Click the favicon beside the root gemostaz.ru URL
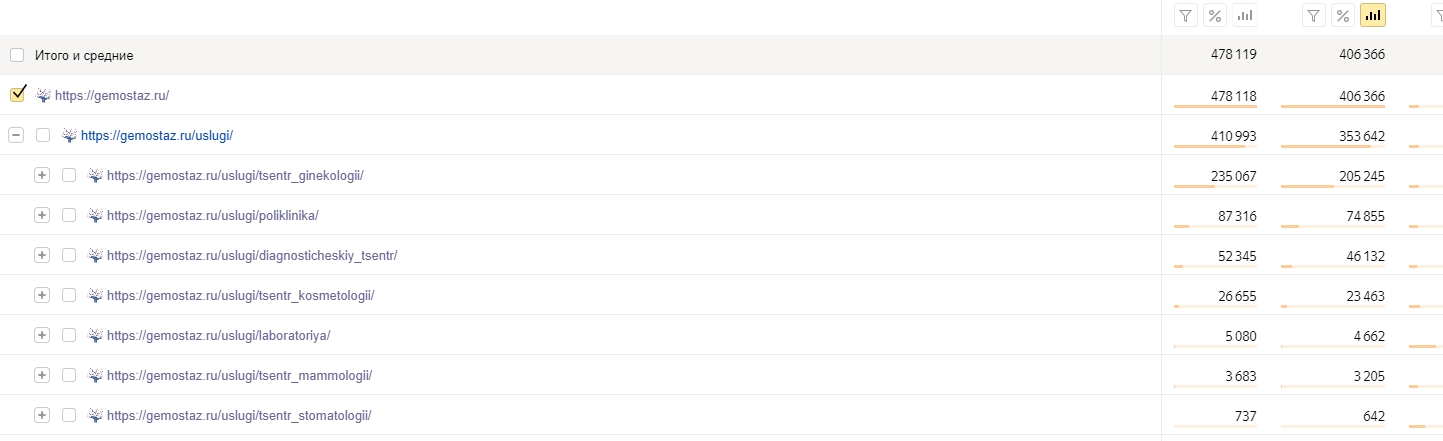The width and height of the screenshot is (1443, 441). [x=43, y=95]
